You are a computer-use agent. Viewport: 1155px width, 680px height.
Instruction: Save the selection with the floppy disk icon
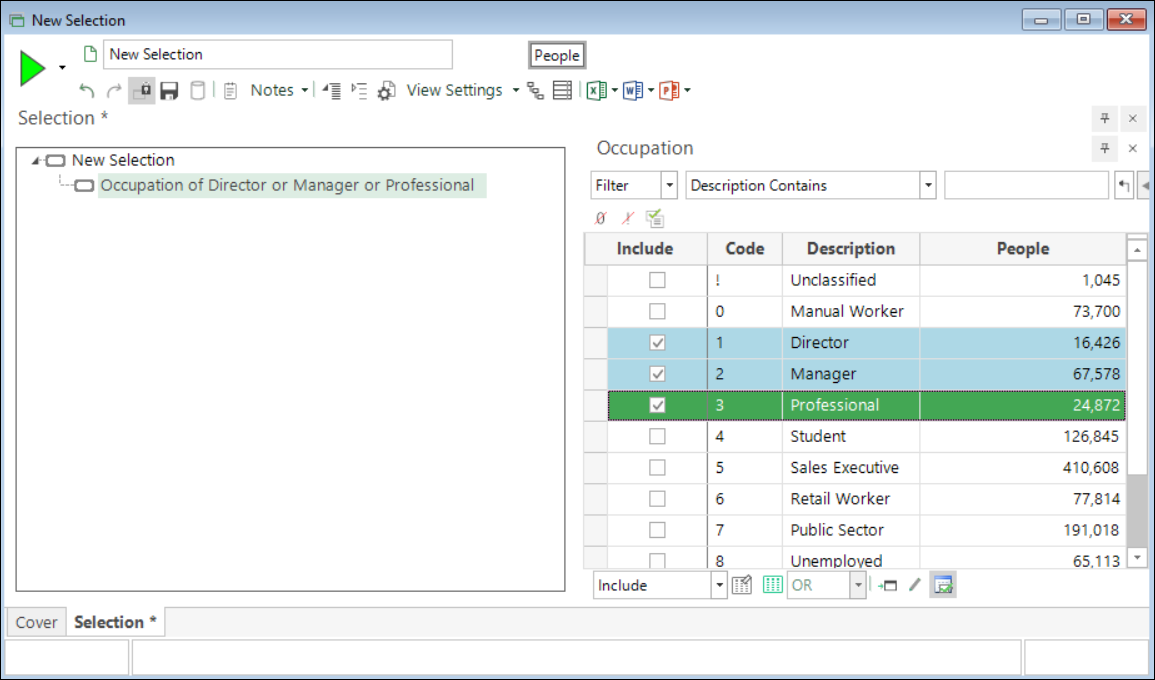169,91
